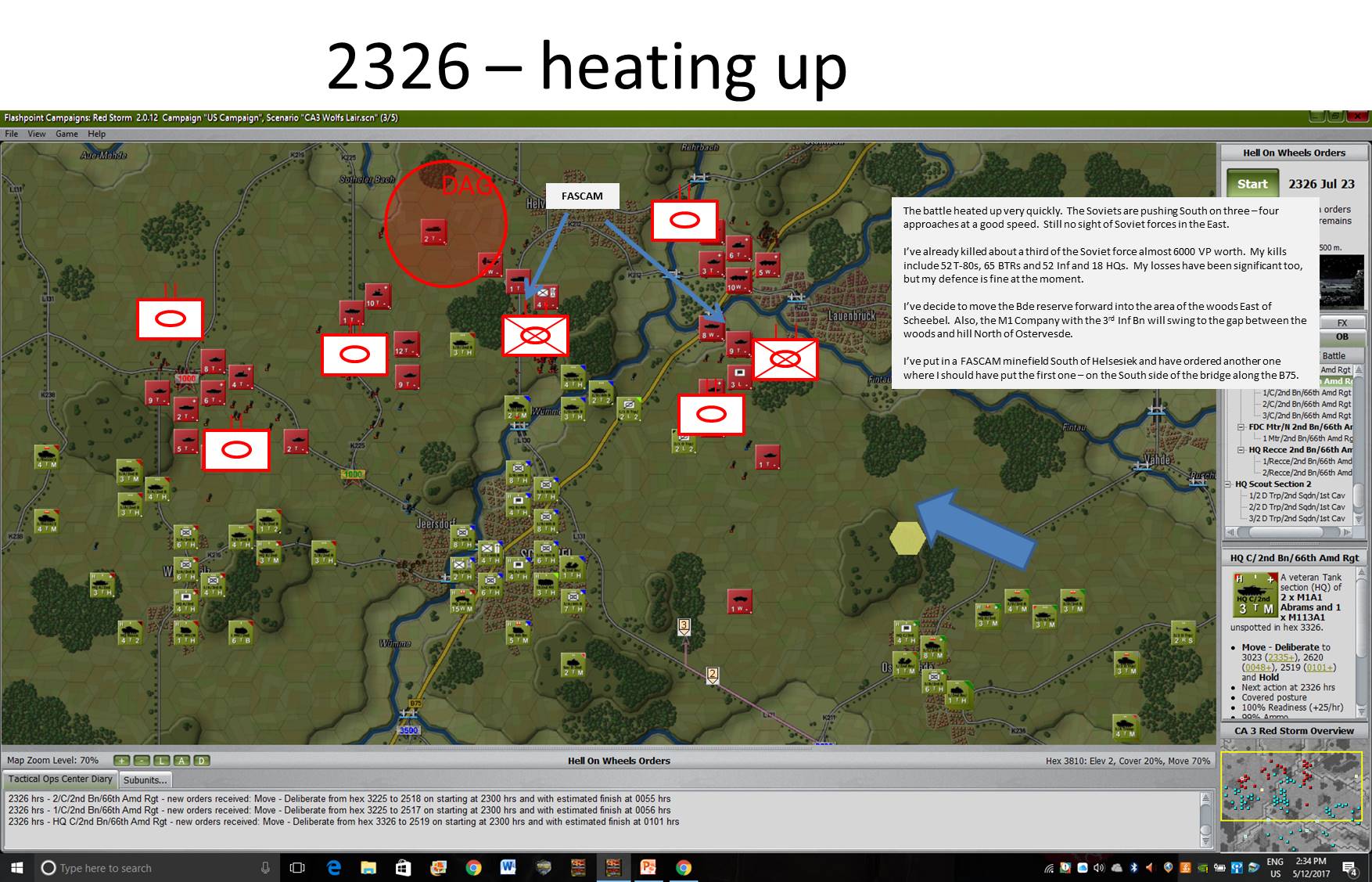Click the order tree scroll-up arrow
Viewport: 1372px width, 882px height.
coord(1359,369)
